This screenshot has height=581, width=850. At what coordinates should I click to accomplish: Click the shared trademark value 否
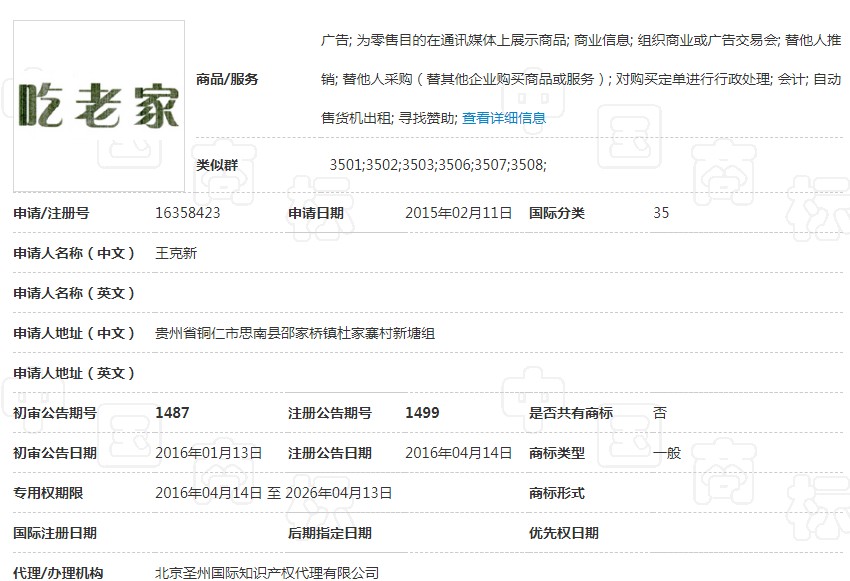pos(660,413)
